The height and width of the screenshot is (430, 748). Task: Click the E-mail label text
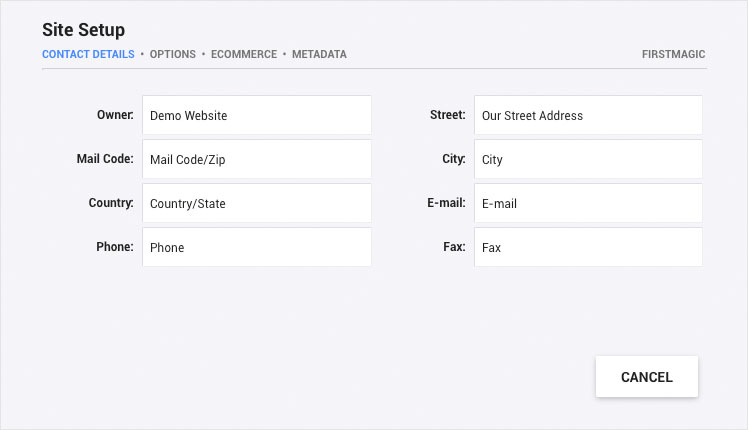coord(446,203)
